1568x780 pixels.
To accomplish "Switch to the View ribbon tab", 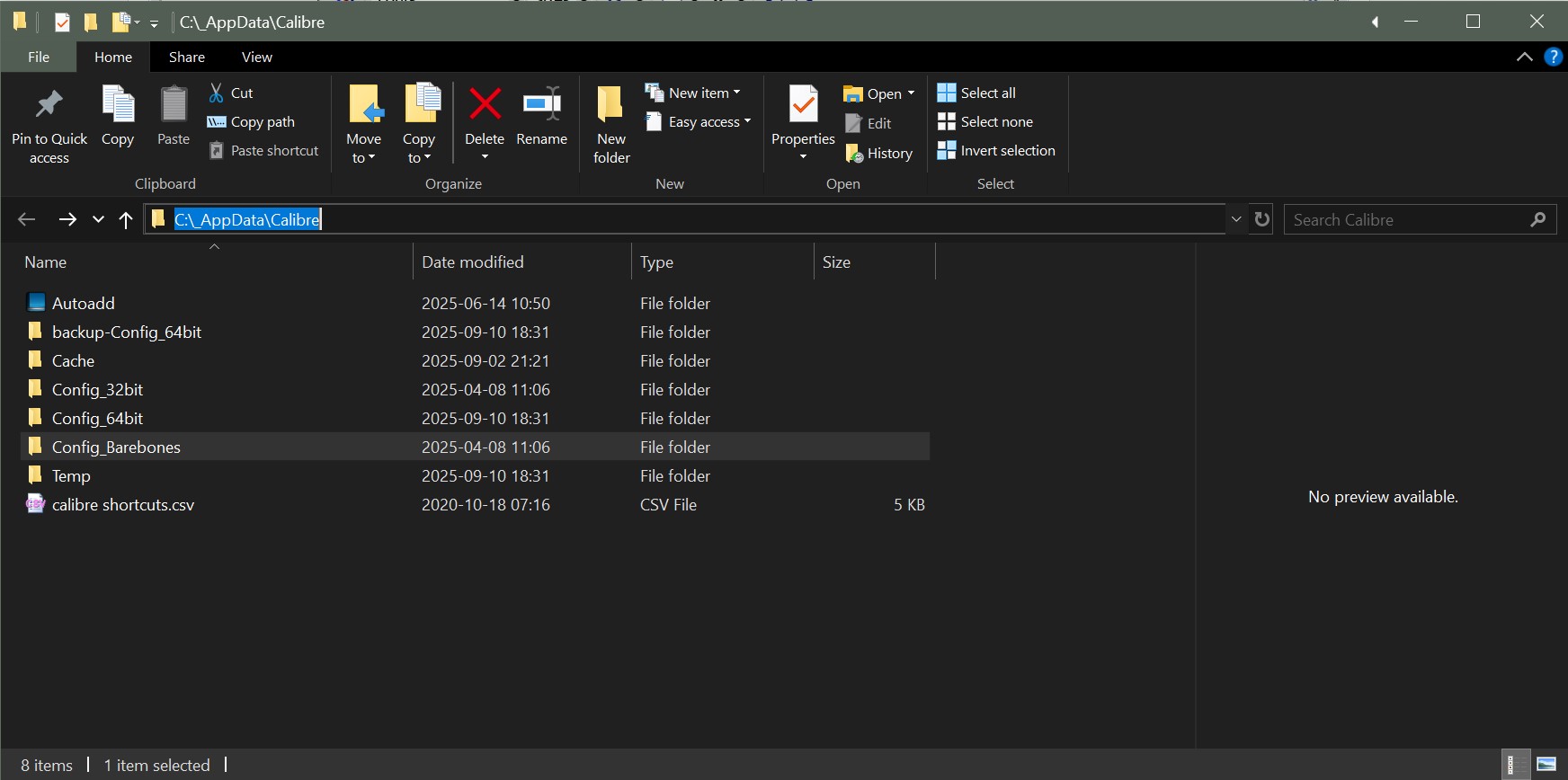I will coord(257,57).
